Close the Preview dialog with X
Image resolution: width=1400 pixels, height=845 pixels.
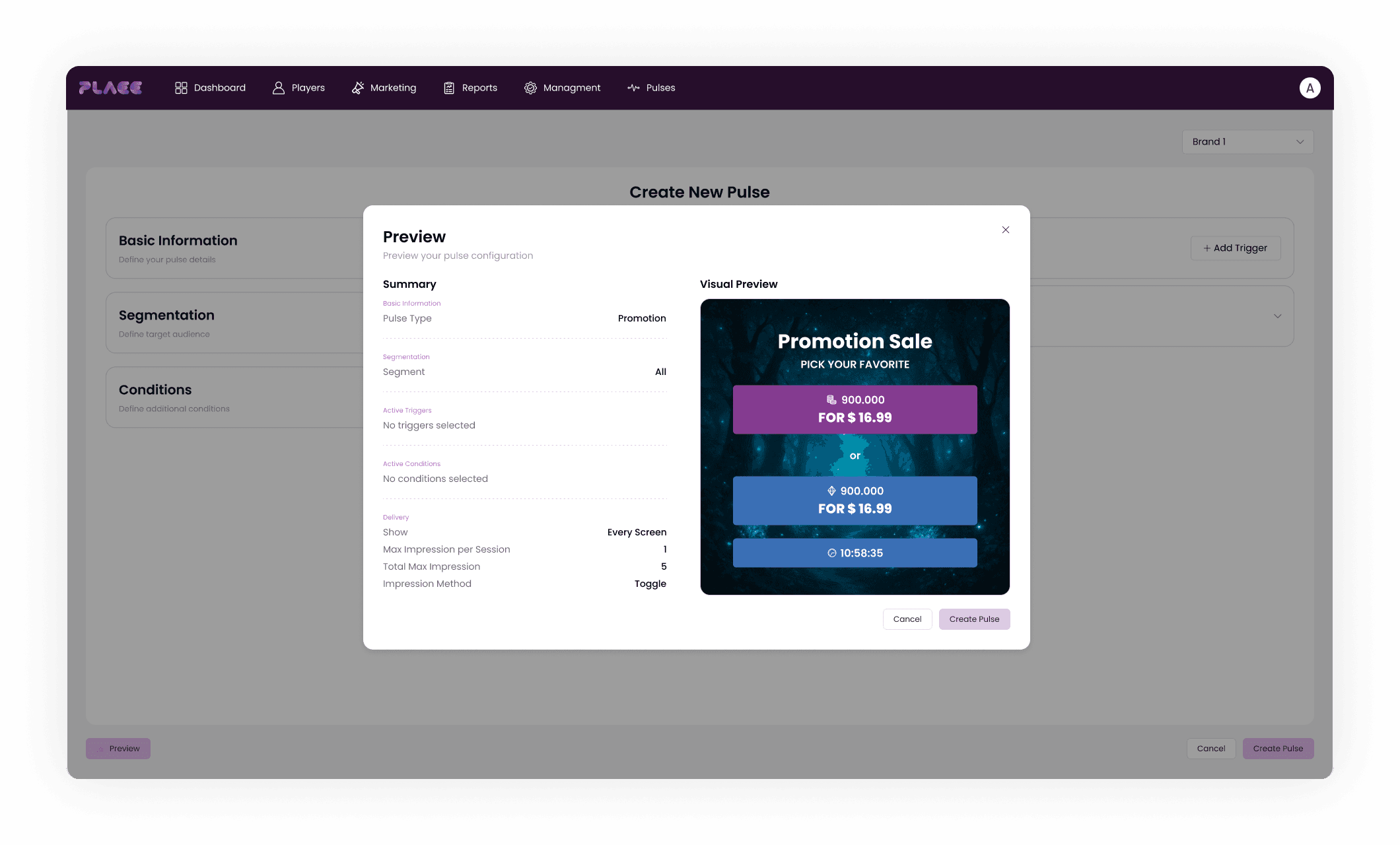click(x=1005, y=230)
